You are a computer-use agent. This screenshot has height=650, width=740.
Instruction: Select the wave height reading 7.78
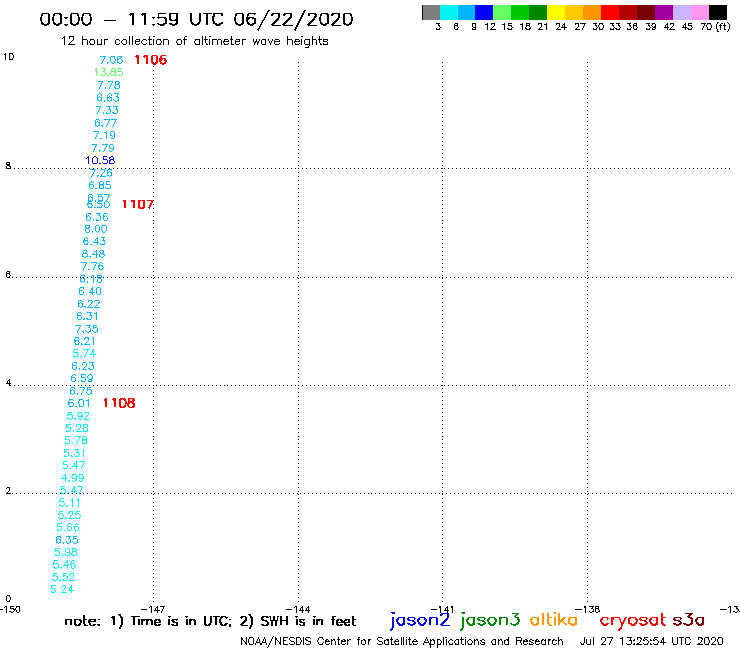click(109, 85)
